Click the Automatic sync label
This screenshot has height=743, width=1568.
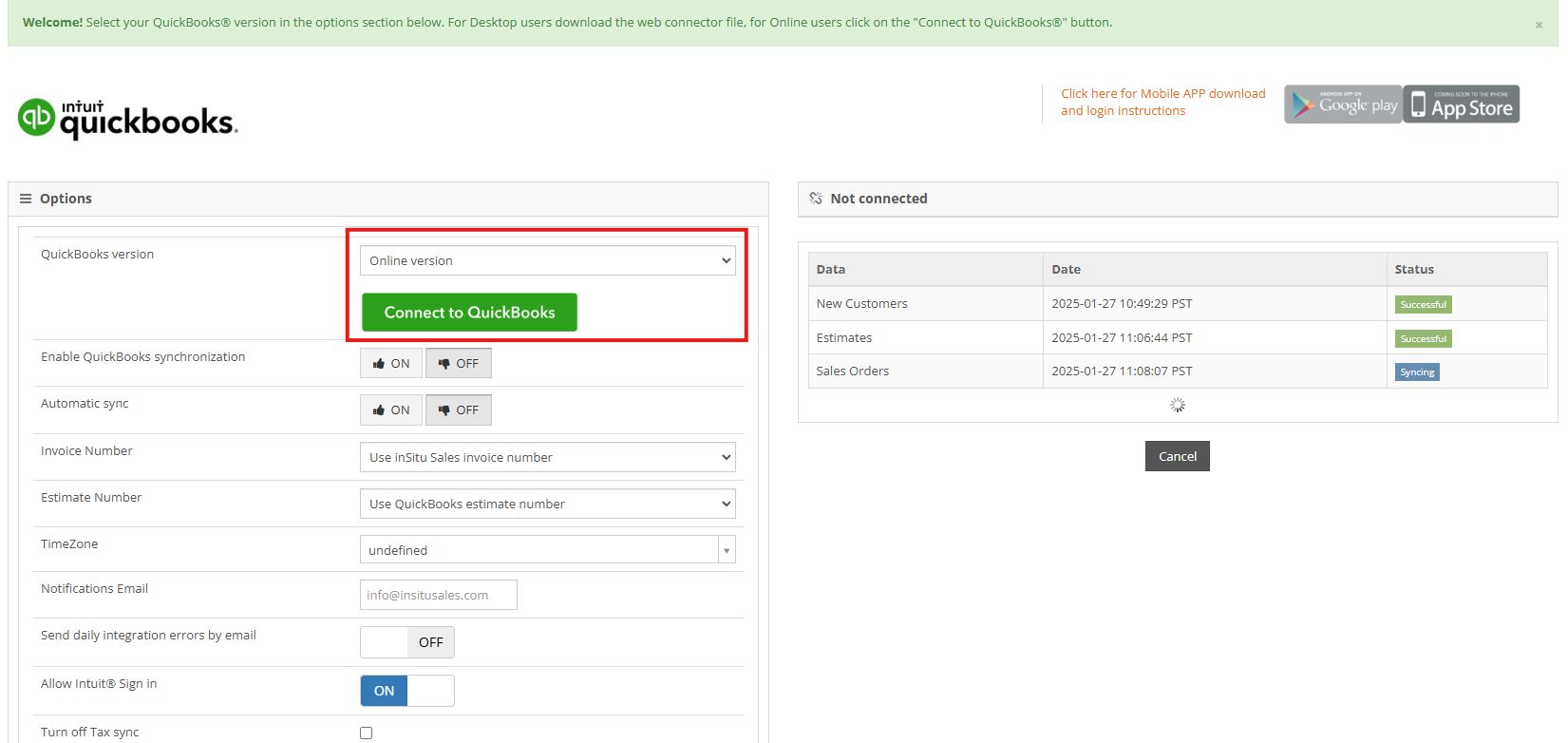(x=85, y=404)
